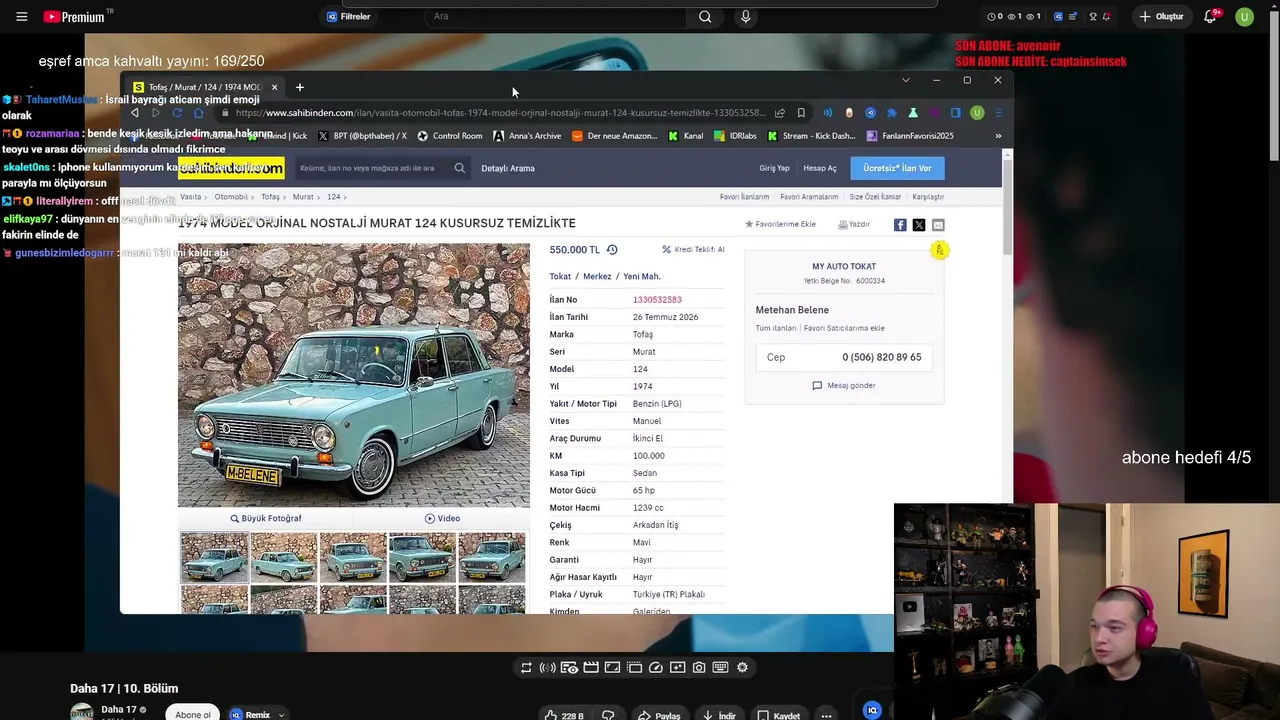The height and width of the screenshot is (720, 1280).
Task: Open the Murat breadcrumb
Action: 303,197
